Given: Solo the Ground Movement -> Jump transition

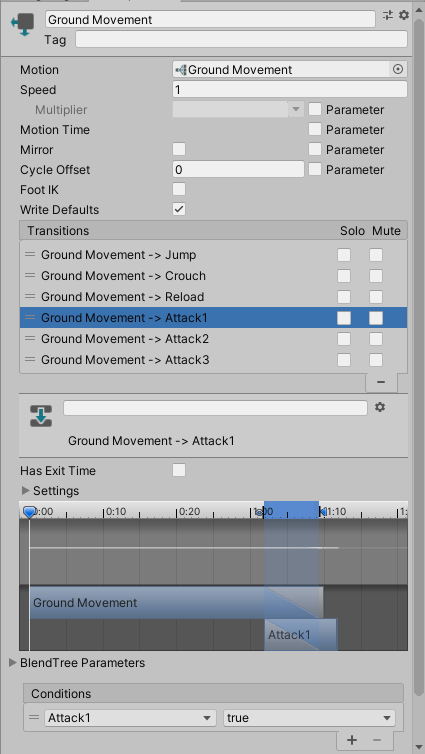Looking at the screenshot, I should [x=344, y=255].
